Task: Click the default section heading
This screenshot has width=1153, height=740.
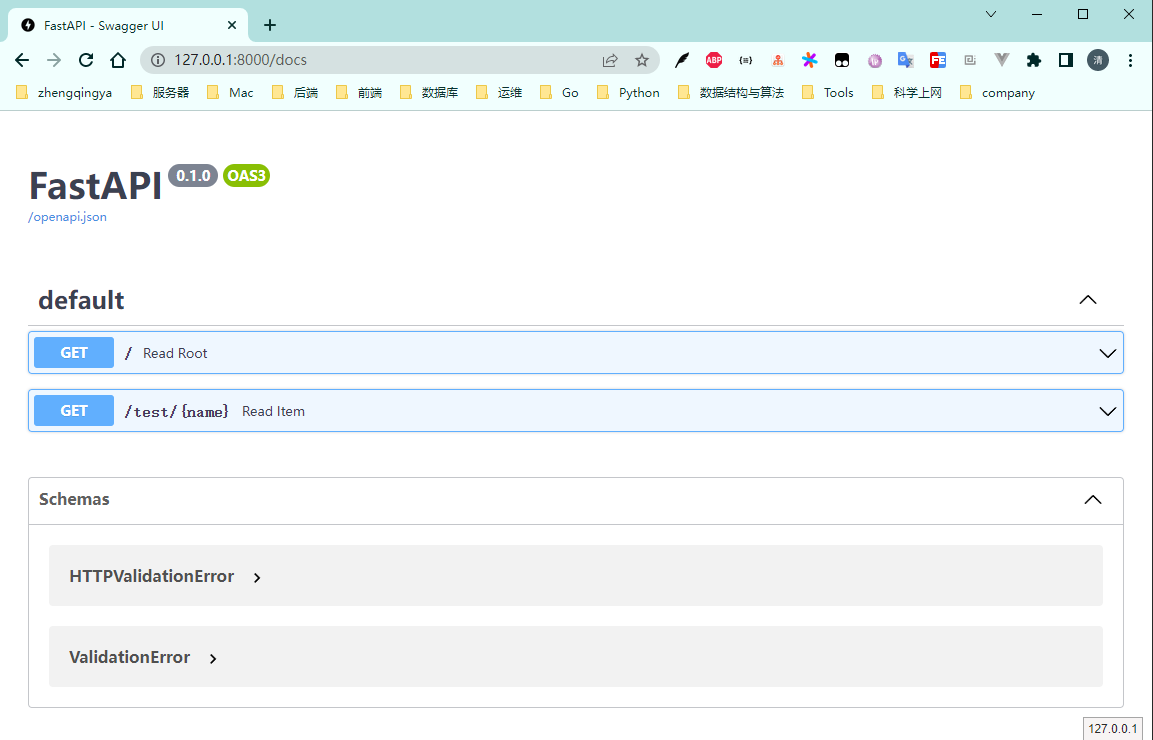Action: click(81, 300)
